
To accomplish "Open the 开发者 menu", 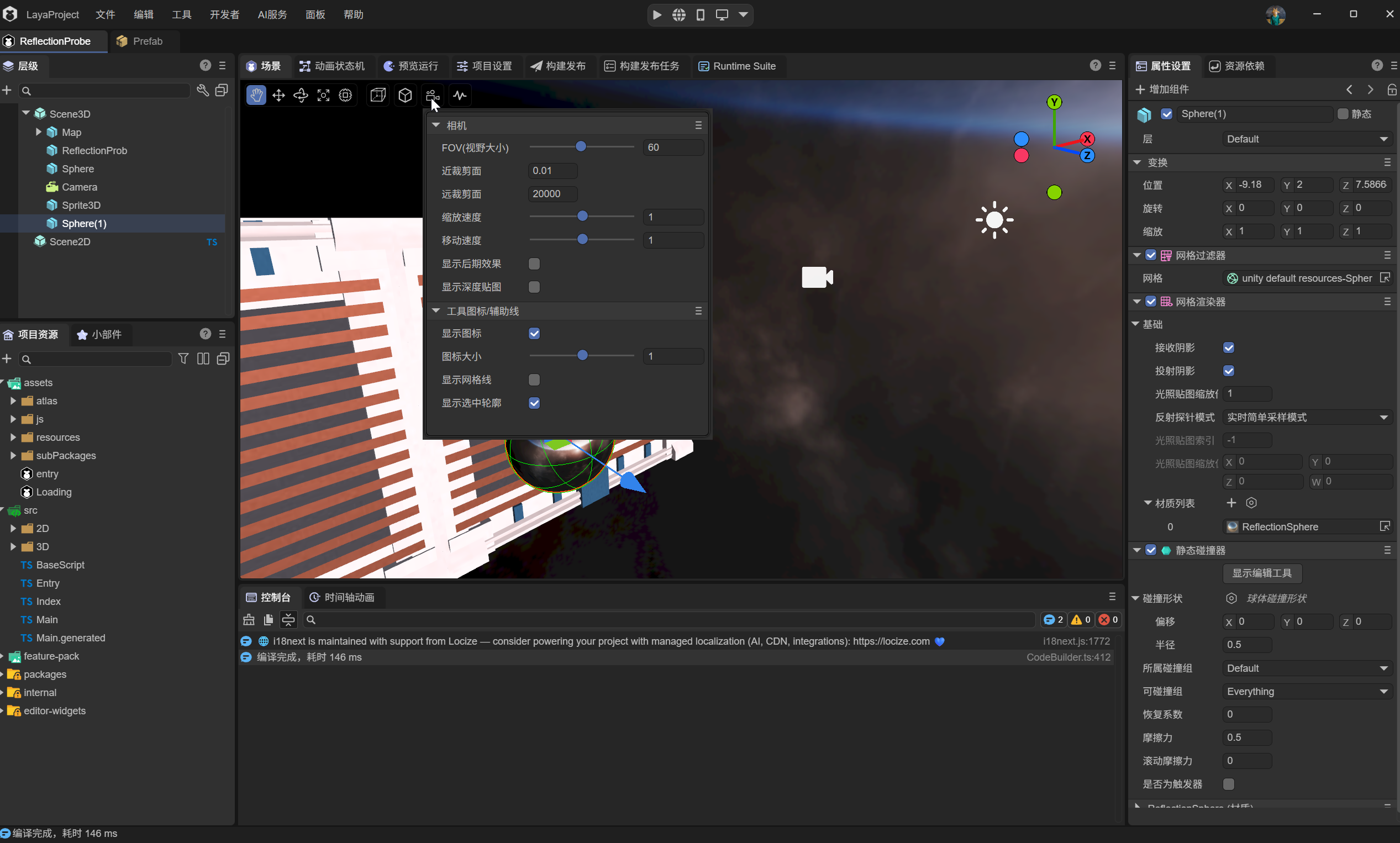I will click(x=224, y=15).
